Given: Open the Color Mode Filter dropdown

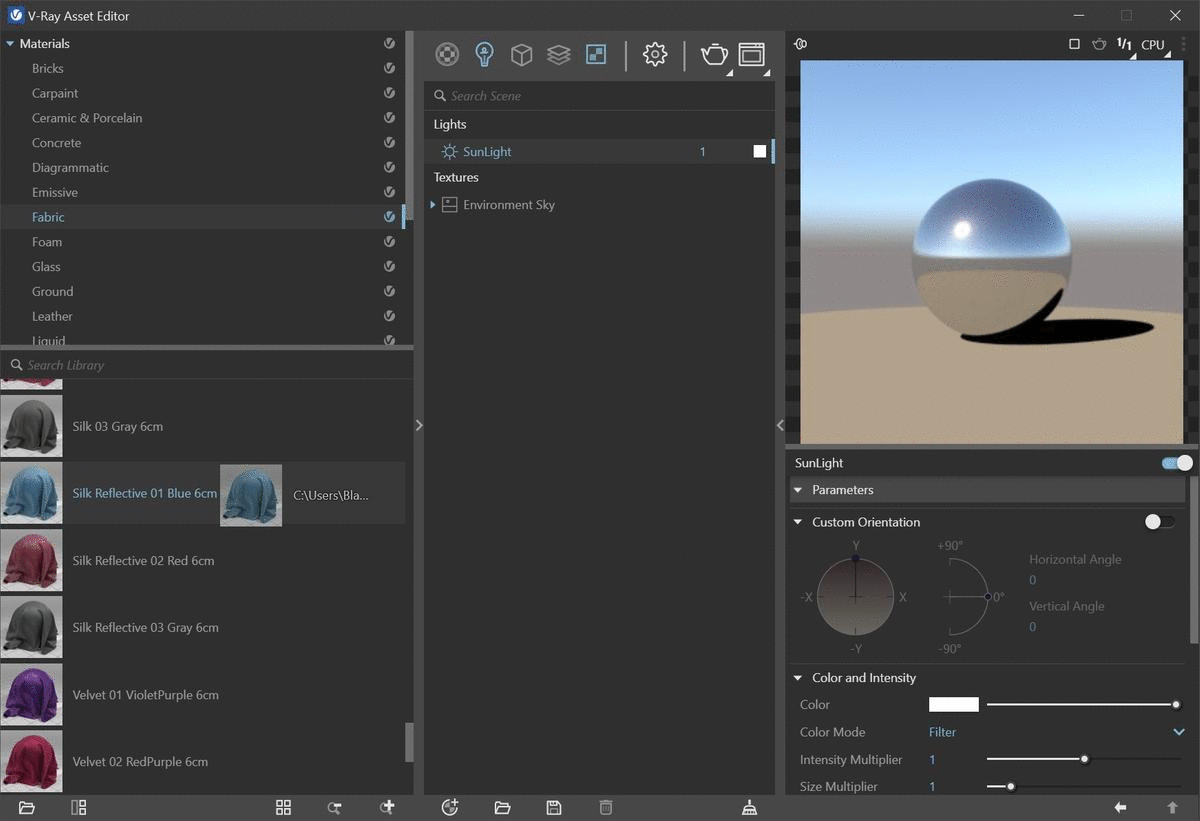Looking at the screenshot, I should [x=1056, y=732].
